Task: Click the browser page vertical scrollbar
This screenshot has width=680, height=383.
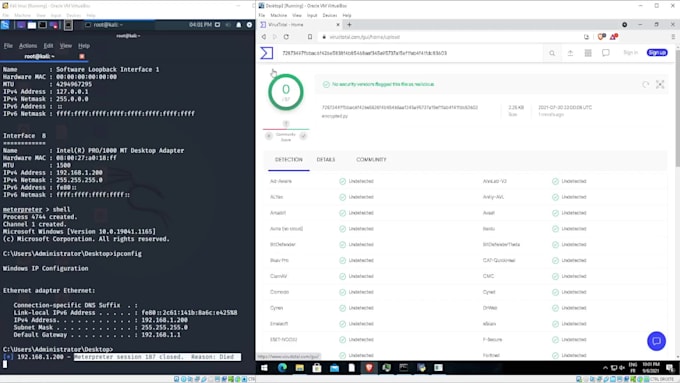Action: [x=677, y=108]
